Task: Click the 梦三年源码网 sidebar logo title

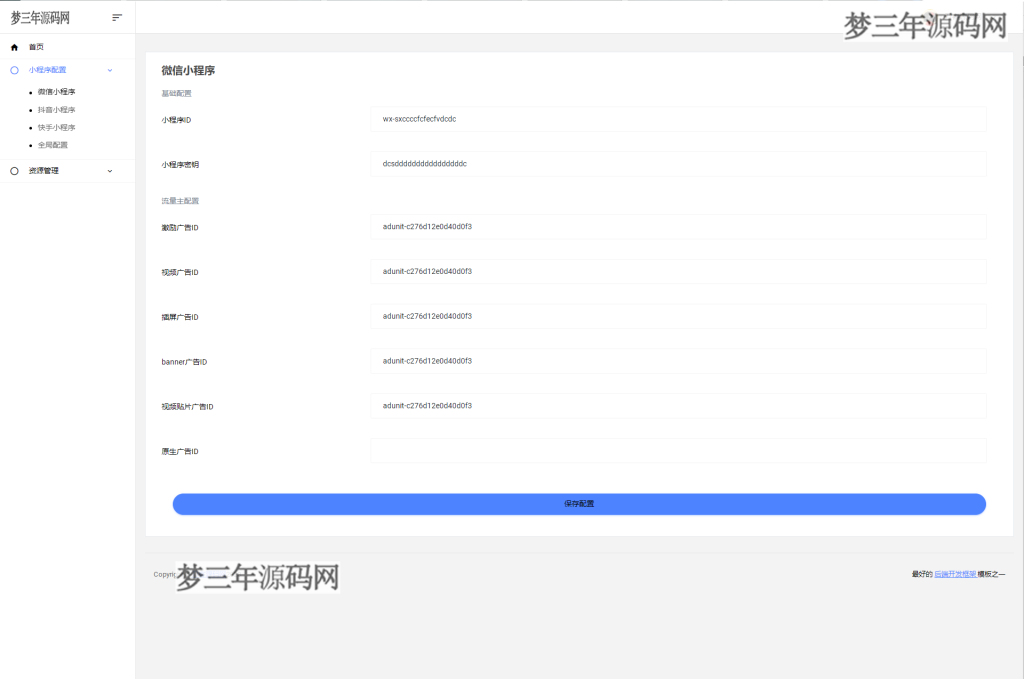Action: point(40,17)
